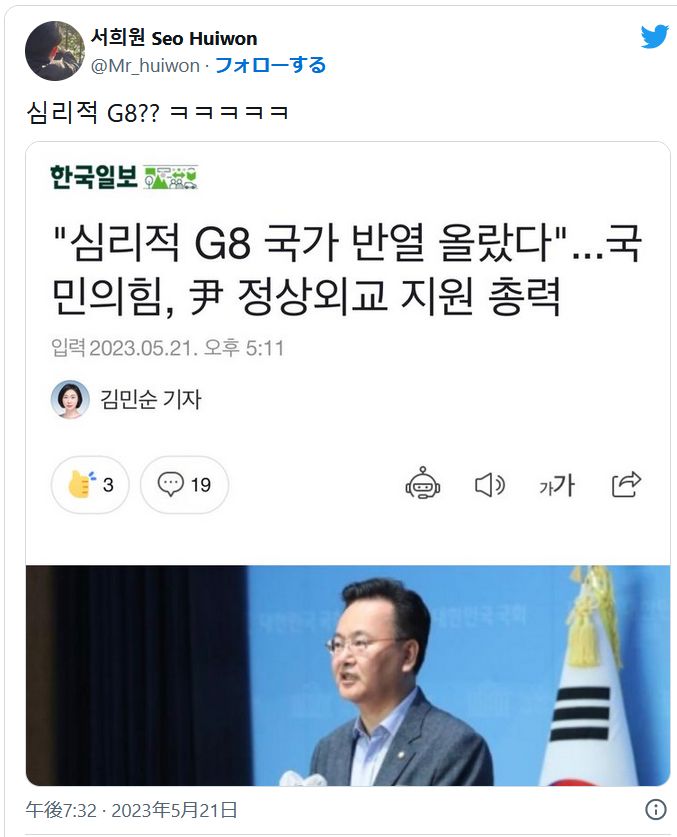This screenshot has height=837, width=677.
Task: Click the フォローする follow link
Action: (270, 65)
